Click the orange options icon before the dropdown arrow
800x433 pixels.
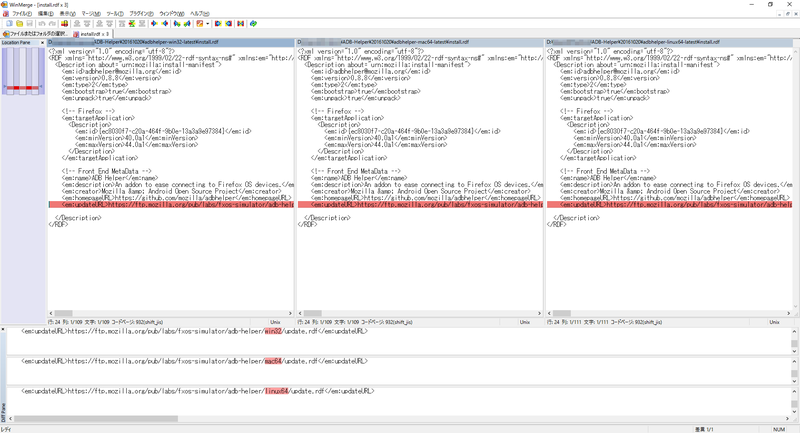click(200, 23)
